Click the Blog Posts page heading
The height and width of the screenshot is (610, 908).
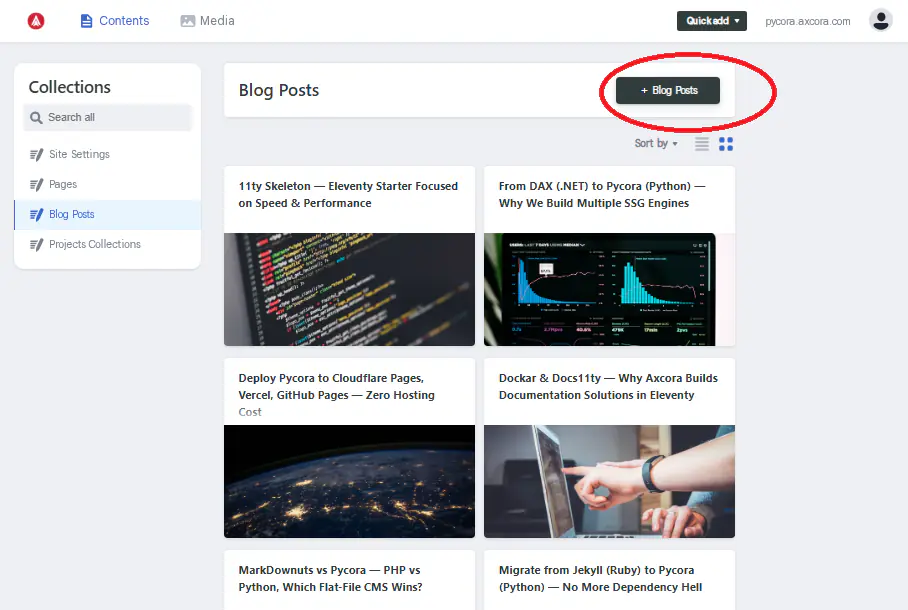(x=279, y=90)
